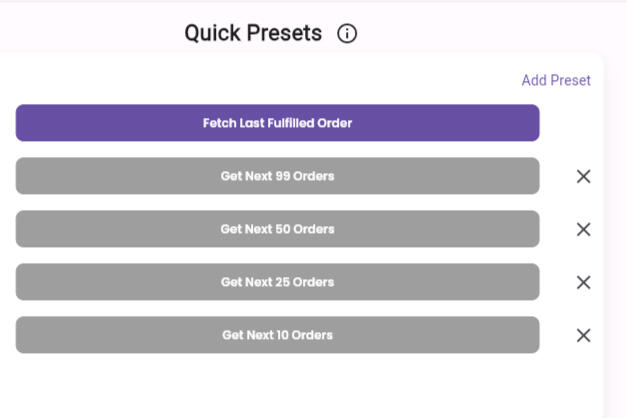Run the Get Next 50 Orders preset
627x418 pixels.
[277, 229]
